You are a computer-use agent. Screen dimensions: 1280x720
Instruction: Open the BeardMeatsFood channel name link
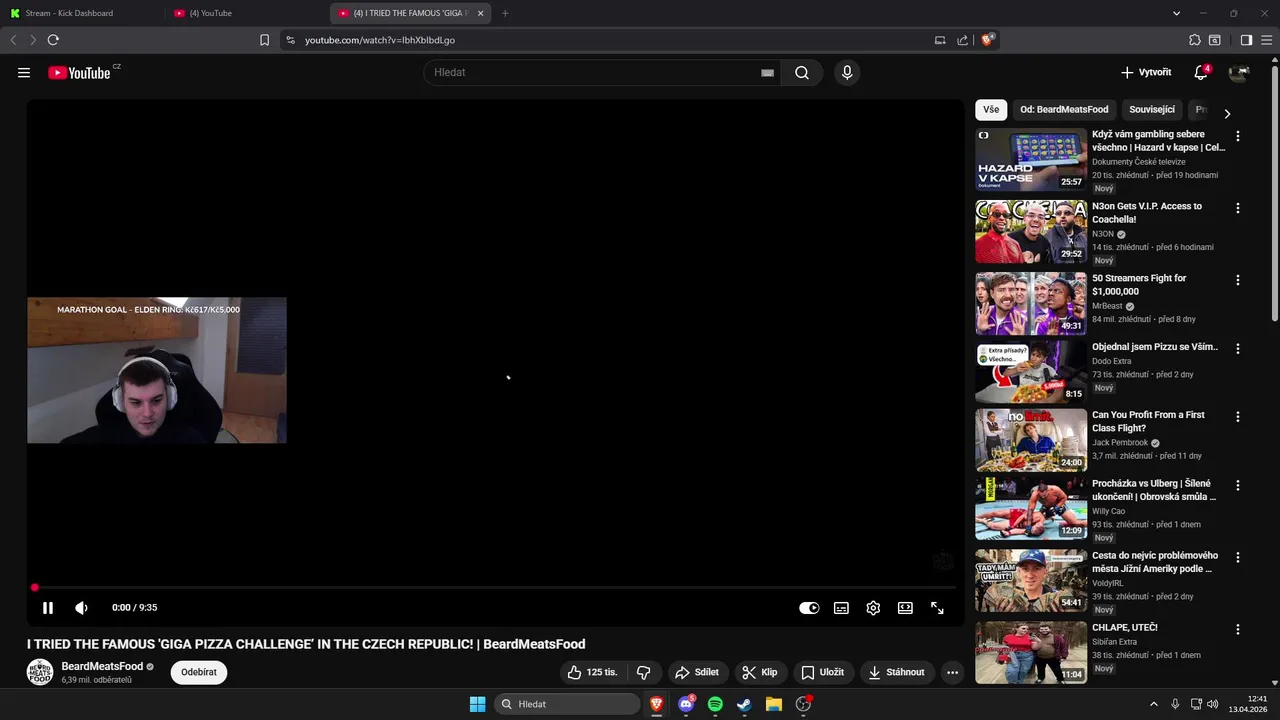pyautogui.click(x=102, y=666)
